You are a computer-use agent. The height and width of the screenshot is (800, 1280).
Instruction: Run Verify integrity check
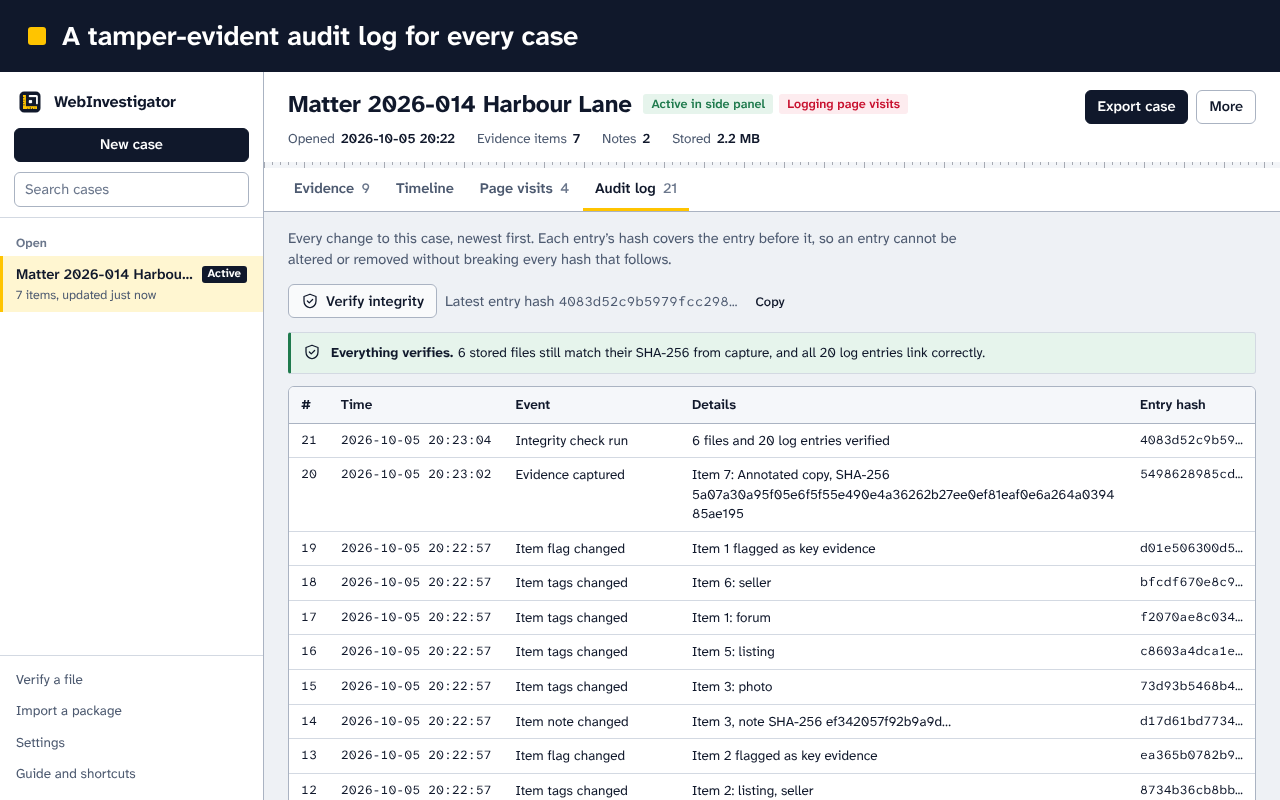coord(362,301)
